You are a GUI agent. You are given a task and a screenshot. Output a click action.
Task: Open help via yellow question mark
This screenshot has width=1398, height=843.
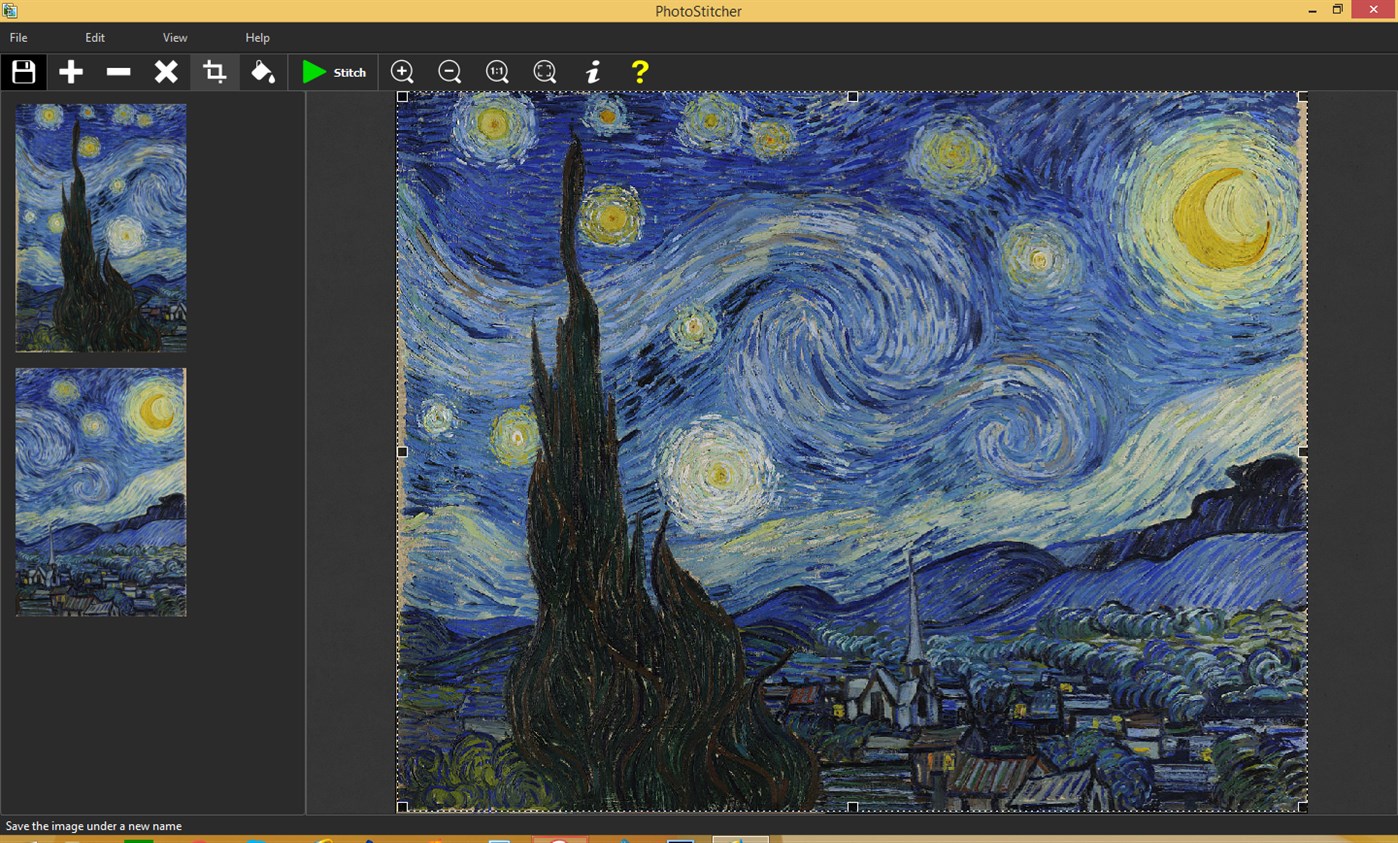640,72
